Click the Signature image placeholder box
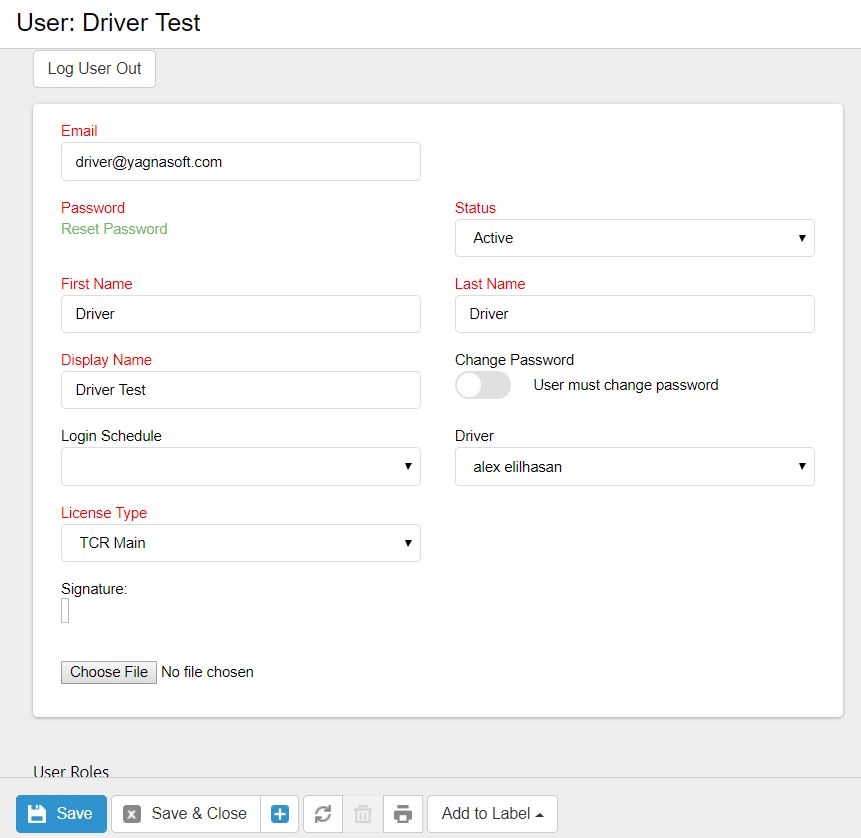This screenshot has width=861, height=838. [x=65, y=611]
